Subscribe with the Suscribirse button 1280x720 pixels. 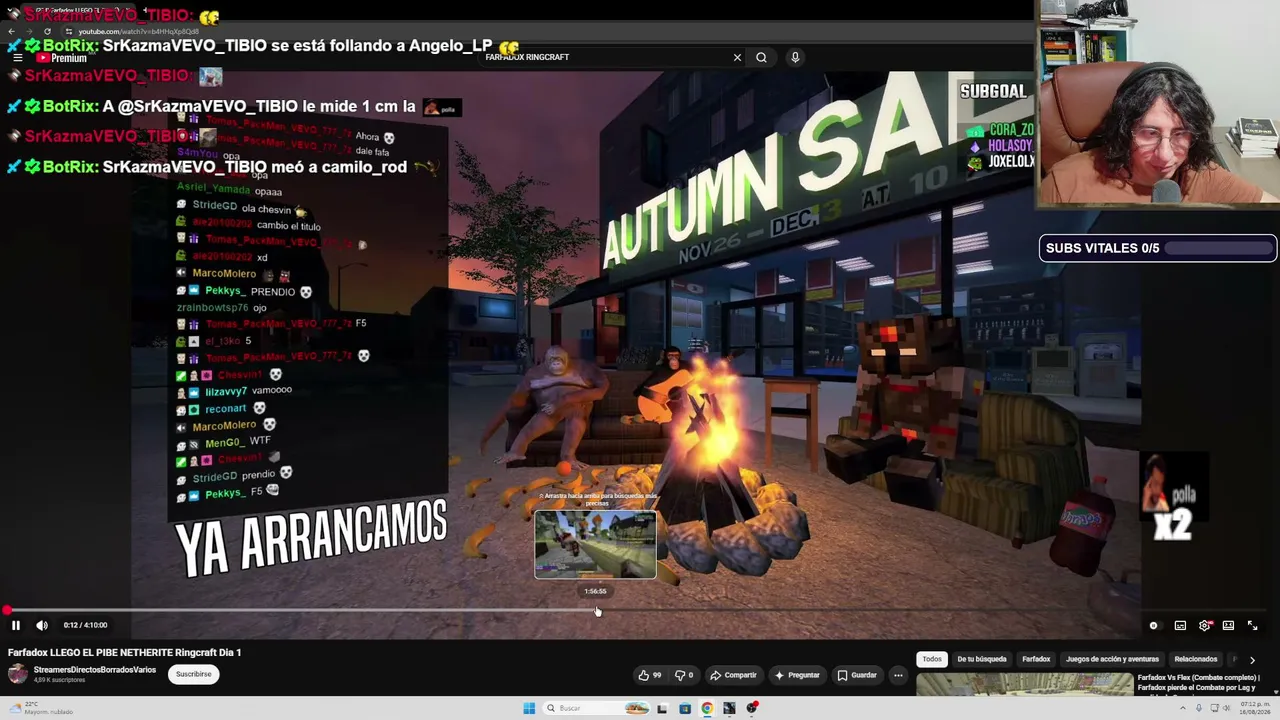click(x=194, y=674)
